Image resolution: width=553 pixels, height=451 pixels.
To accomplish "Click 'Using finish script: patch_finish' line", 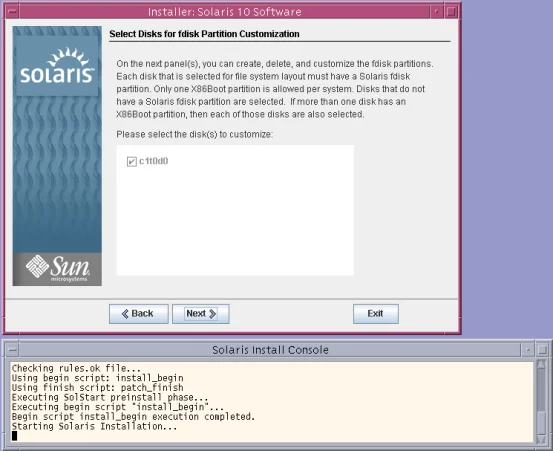I will pyautogui.click(x=97, y=387).
